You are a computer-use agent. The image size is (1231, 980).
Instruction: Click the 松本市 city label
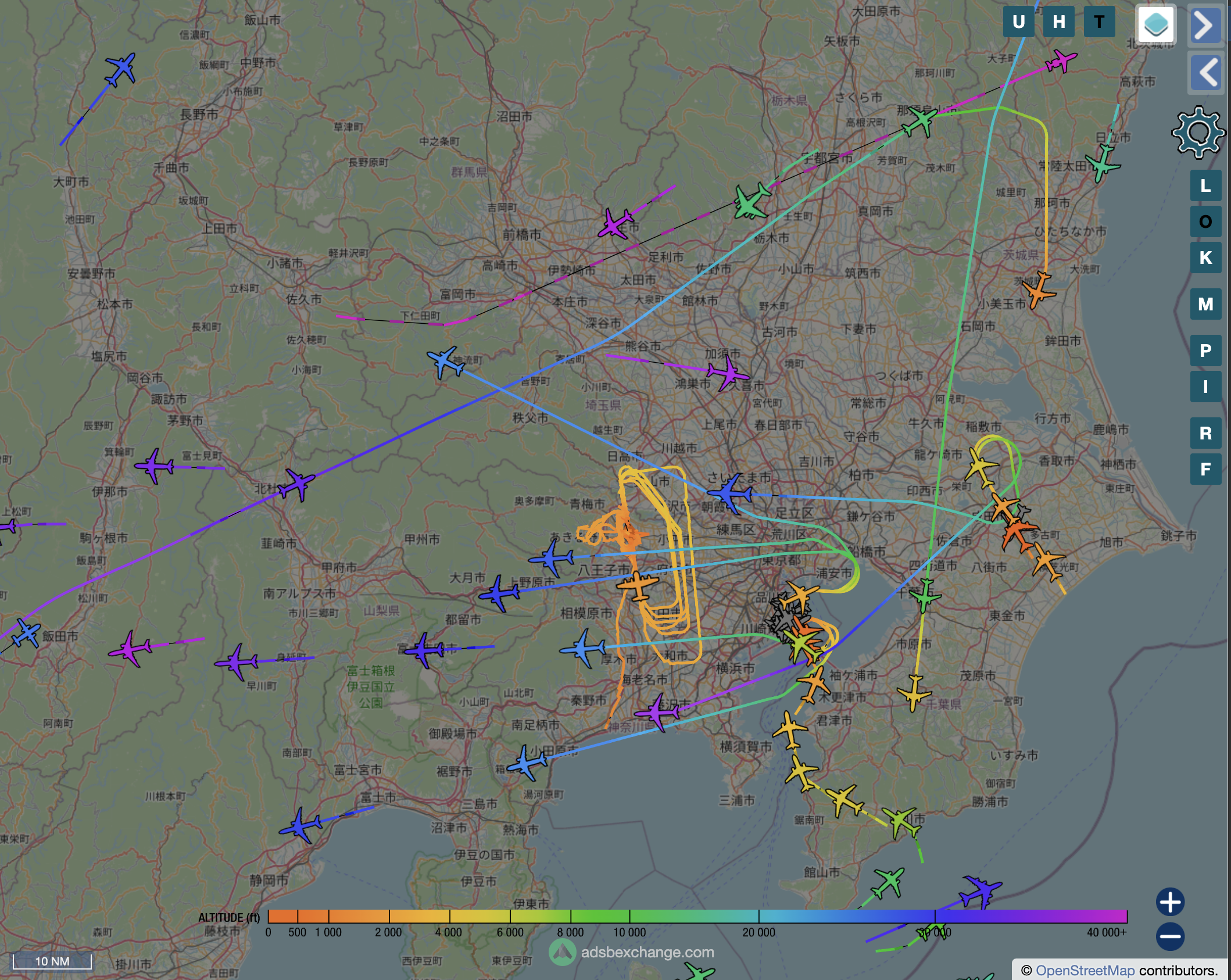114,304
